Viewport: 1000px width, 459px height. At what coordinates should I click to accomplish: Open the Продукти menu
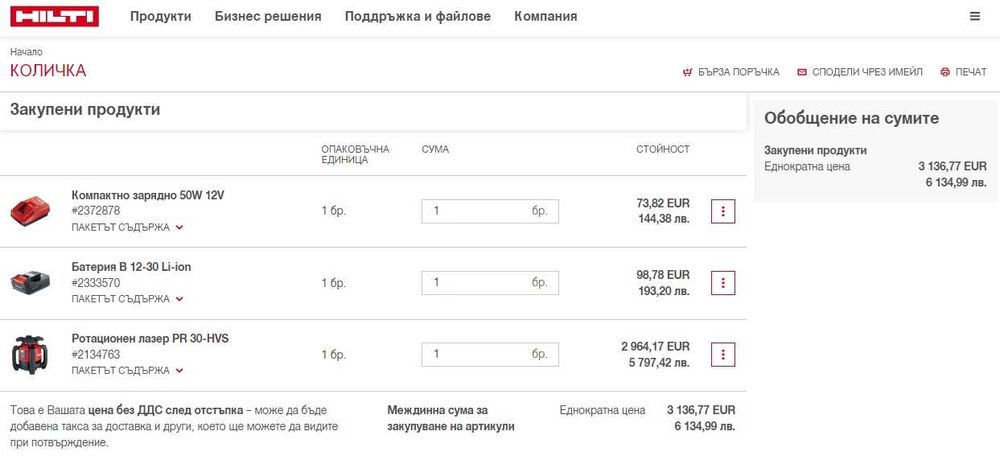click(x=160, y=17)
